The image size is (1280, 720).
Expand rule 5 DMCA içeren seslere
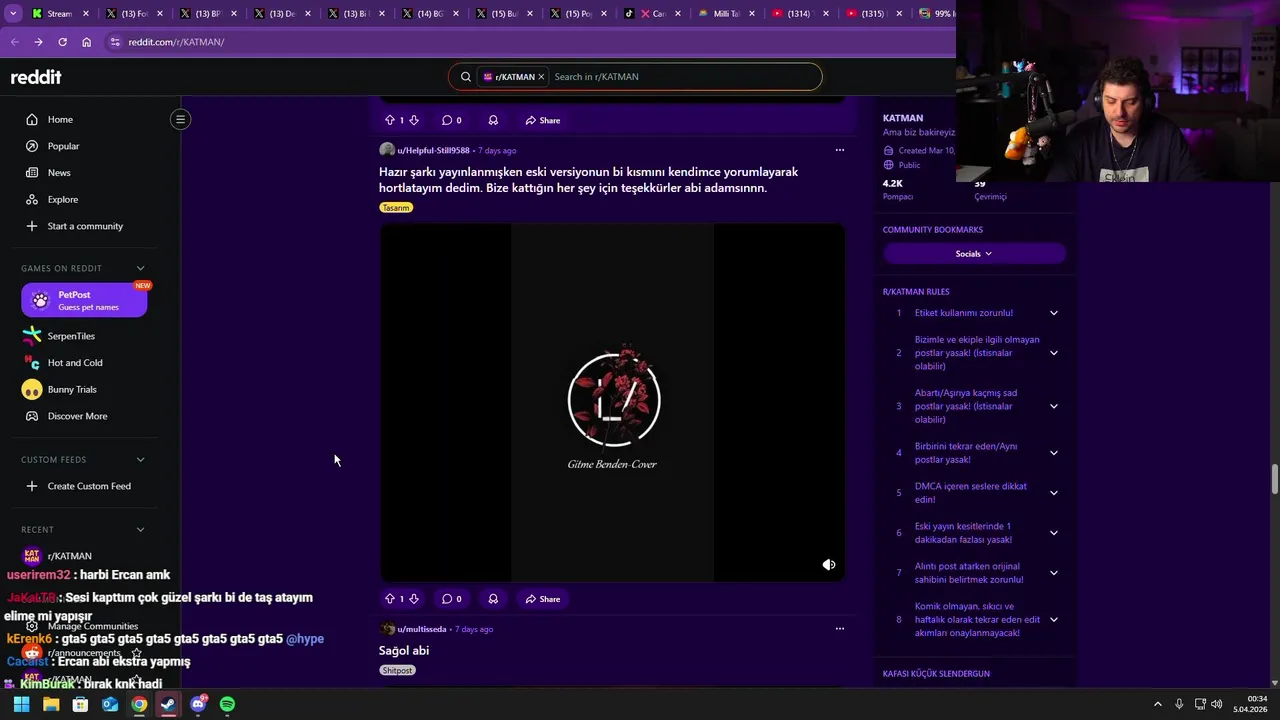coord(1054,493)
